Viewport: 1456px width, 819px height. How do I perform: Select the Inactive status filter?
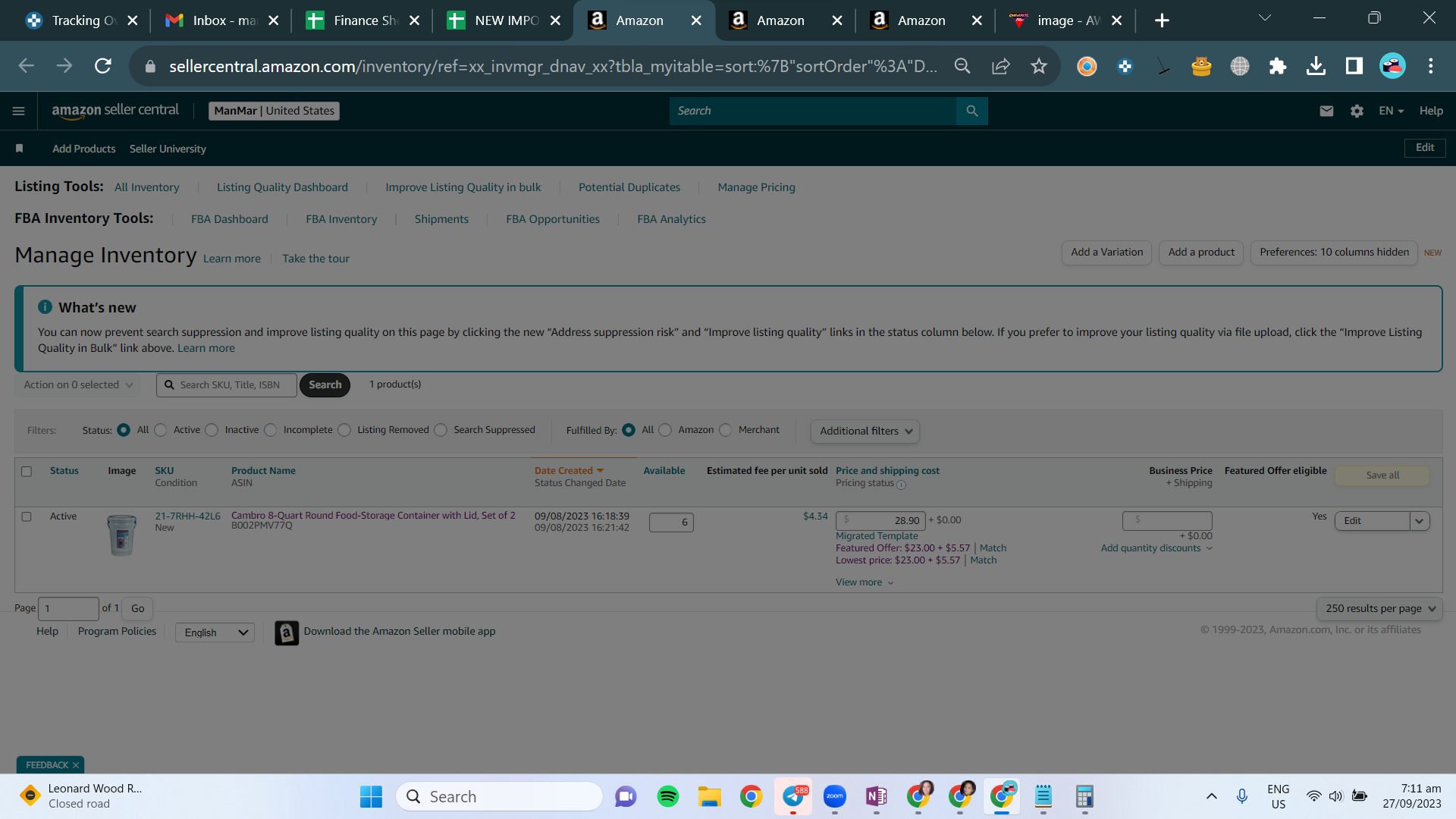(x=212, y=430)
